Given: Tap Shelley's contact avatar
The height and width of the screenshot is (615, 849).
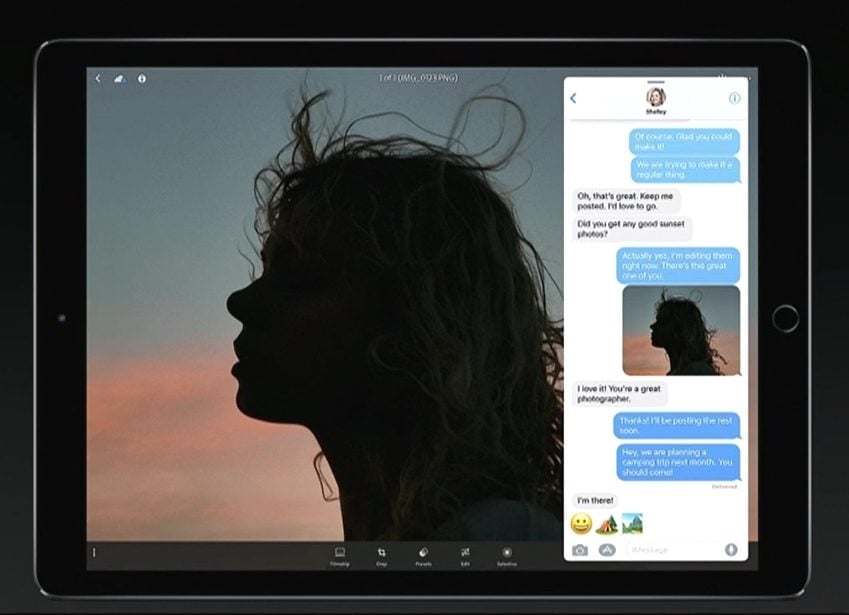Looking at the screenshot, I should click(x=655, y=97).
